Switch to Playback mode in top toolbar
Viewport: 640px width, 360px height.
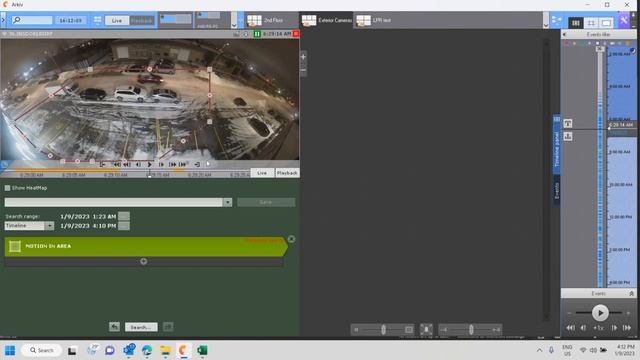tap(142, 20)
